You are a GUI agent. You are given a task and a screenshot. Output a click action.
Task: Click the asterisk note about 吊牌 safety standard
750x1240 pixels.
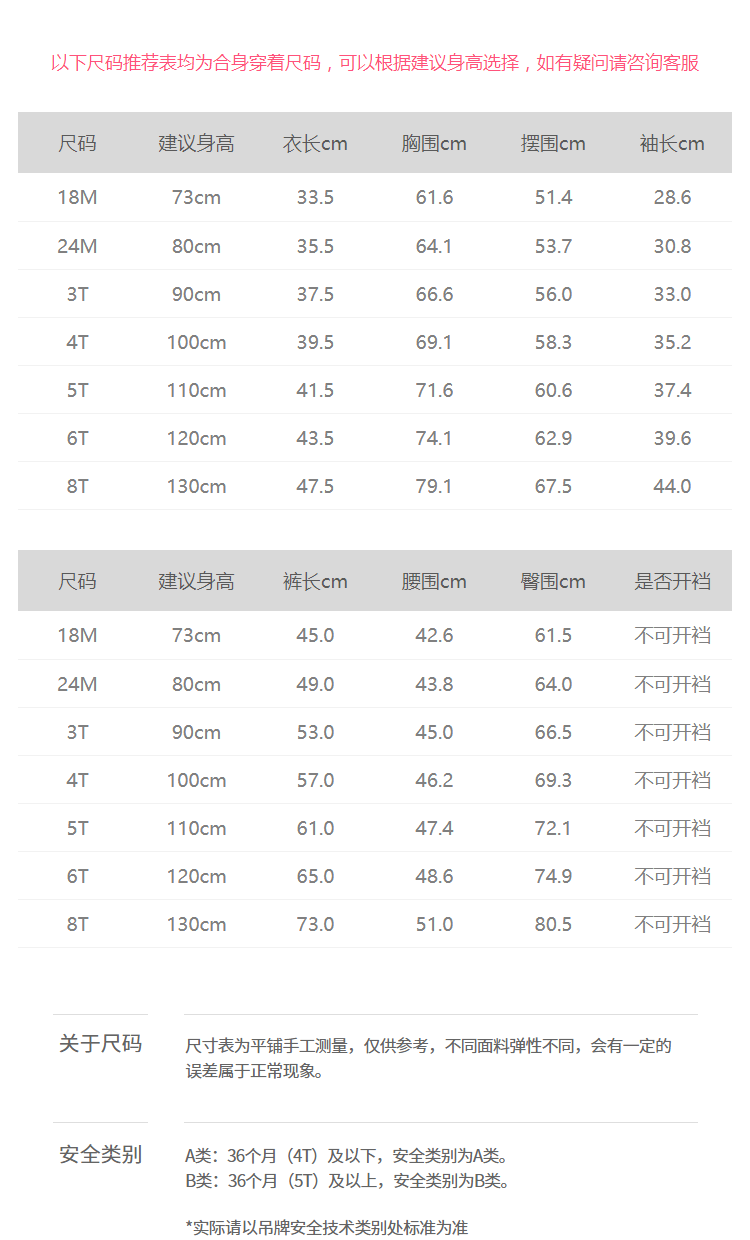pyautogui.click(x=326, y=1227)
